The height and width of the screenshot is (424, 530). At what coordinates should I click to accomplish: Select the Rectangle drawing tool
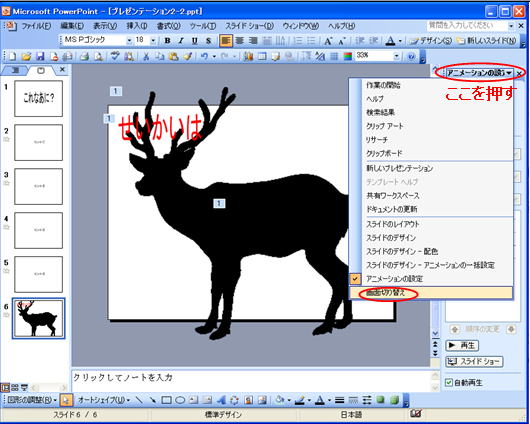(166, 400)
